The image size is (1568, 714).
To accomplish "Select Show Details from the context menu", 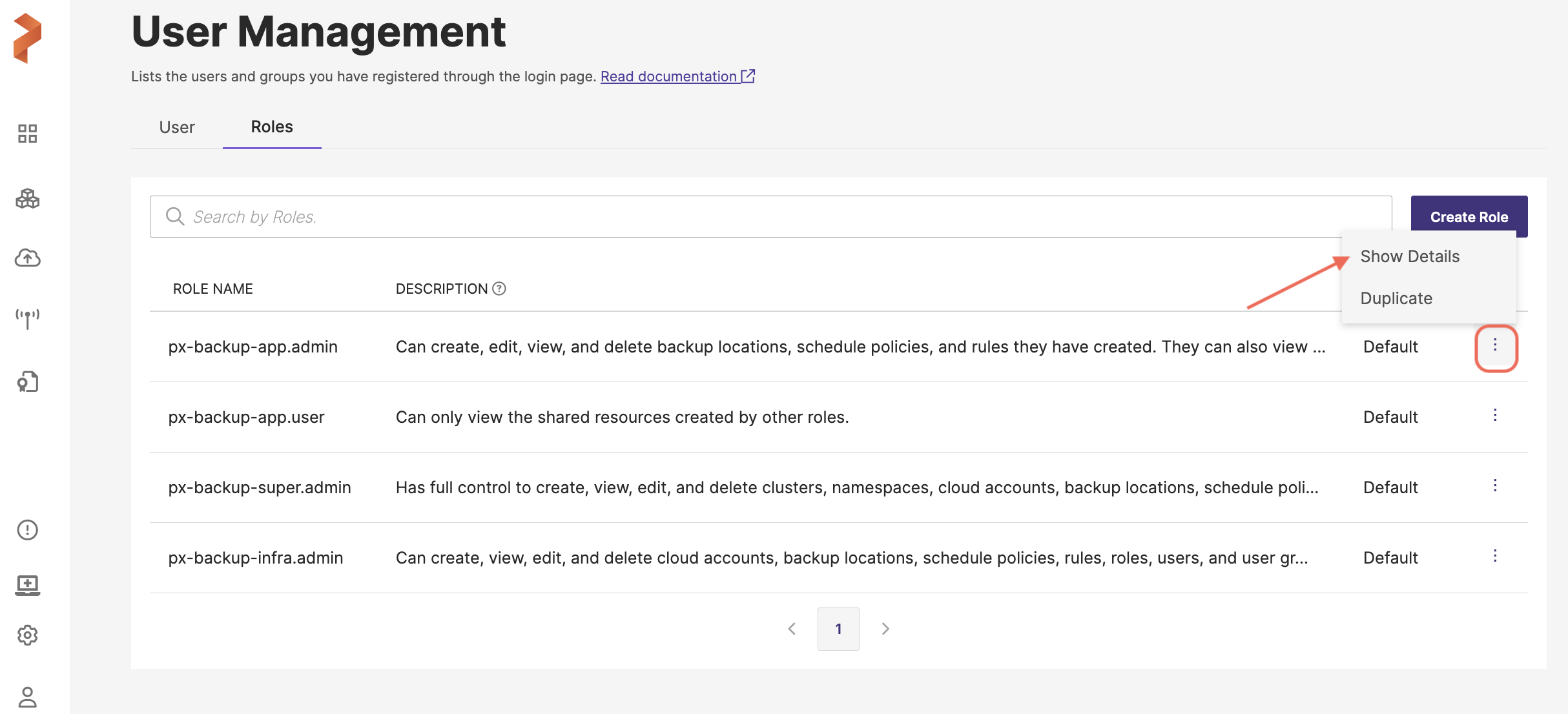I will coord(1409,256).
